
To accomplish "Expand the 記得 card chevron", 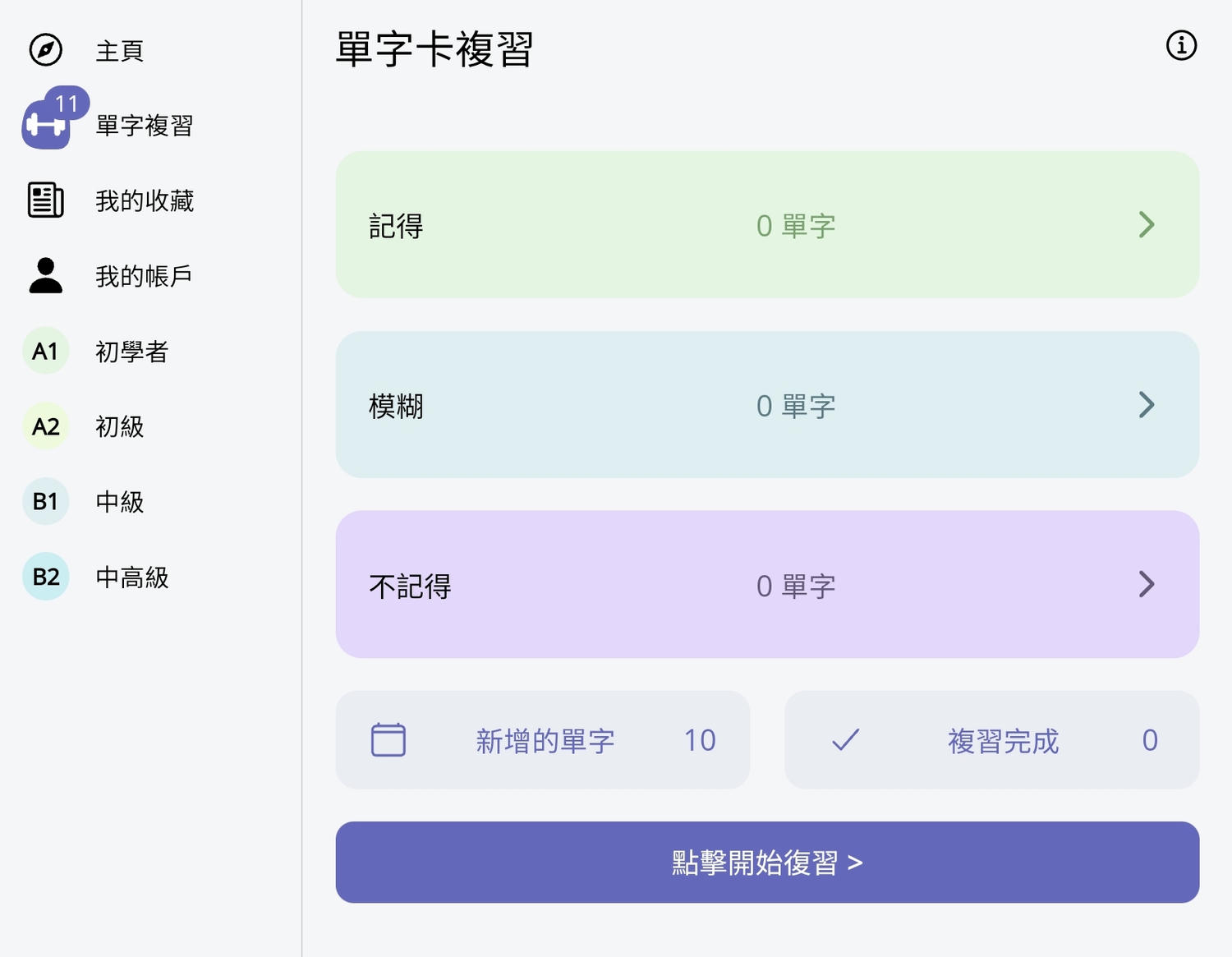I will pyautogui.click(x=1147, y=224).
